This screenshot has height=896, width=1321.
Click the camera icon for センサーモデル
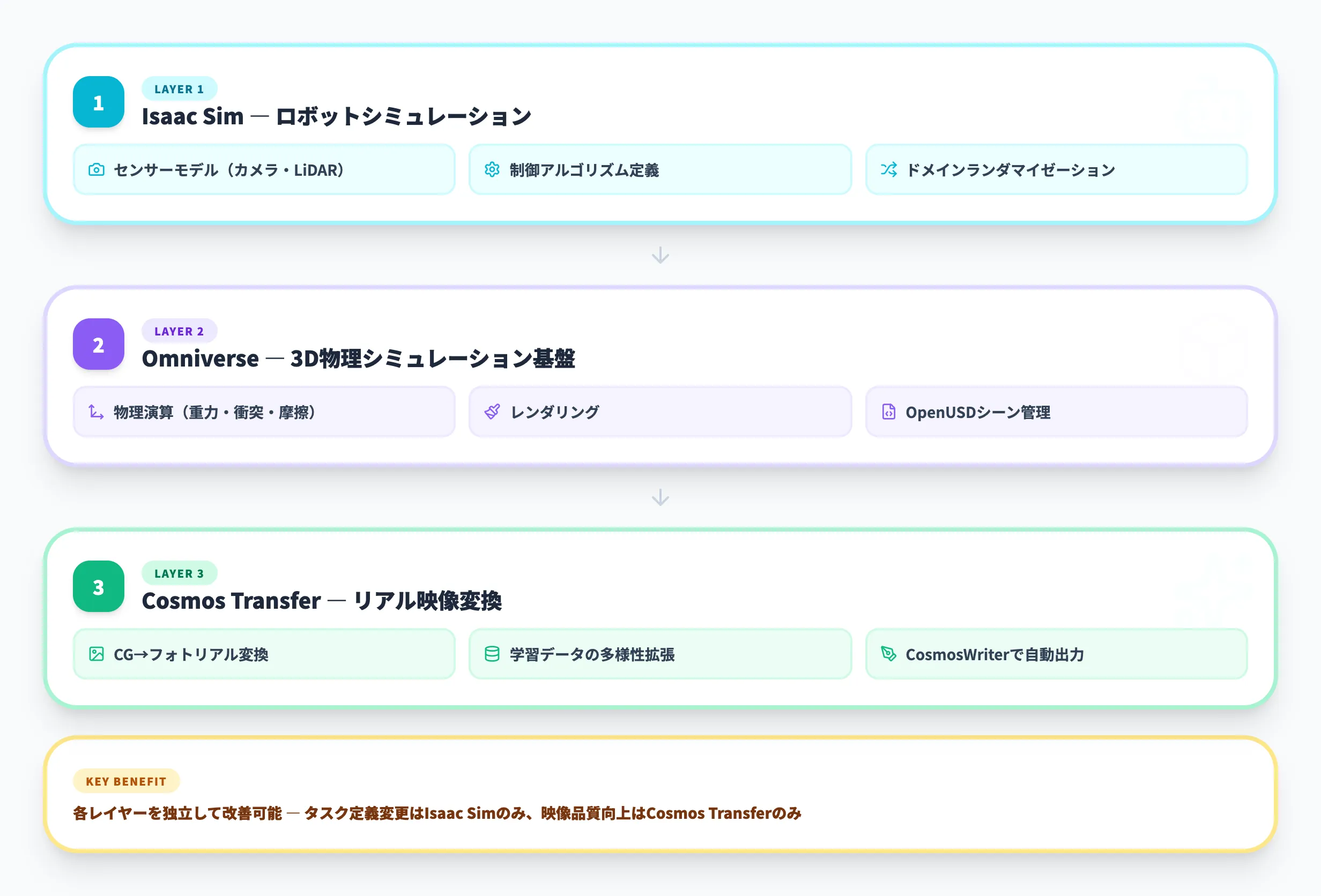[96, 169]
